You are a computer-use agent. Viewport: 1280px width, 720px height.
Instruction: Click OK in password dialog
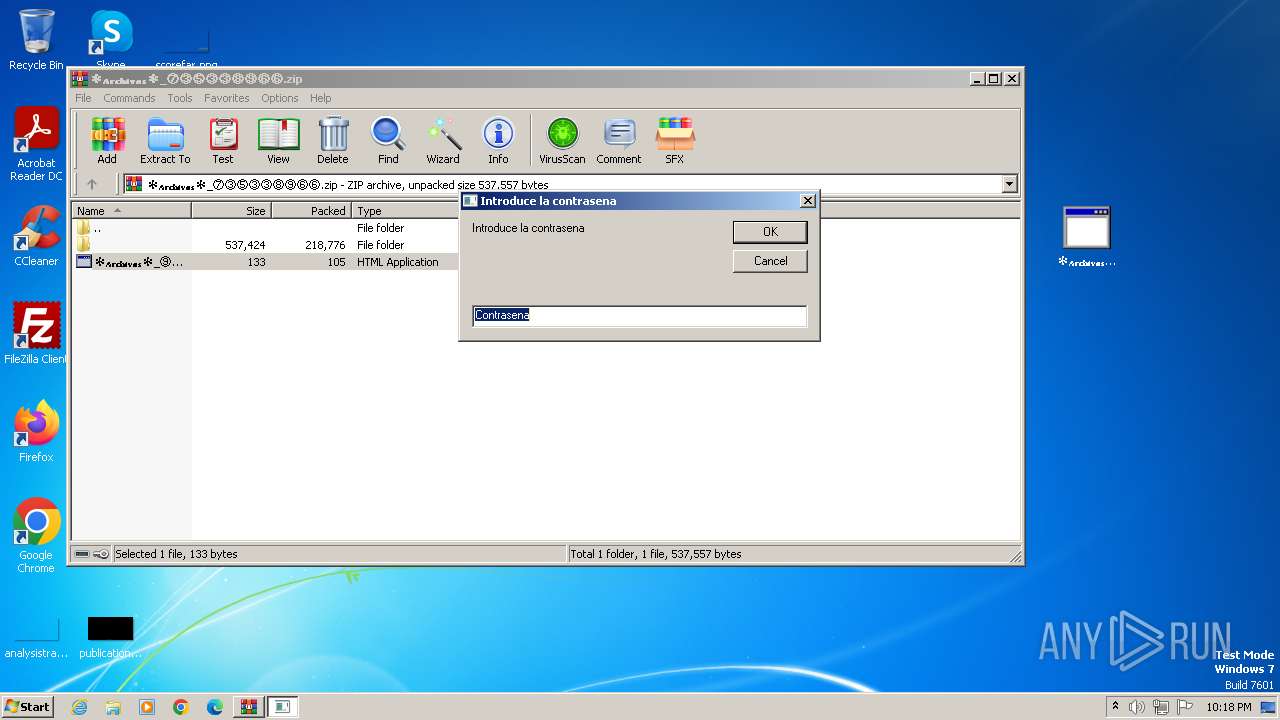(770, 232)
